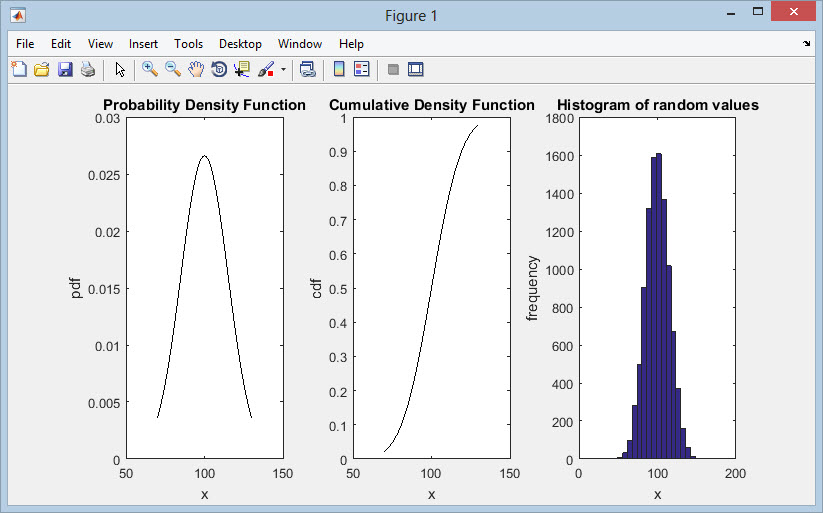This screenshot has width=823, height=513.
Task: Select the Edit Plot arrow tool
Action: tap(120, 69)
